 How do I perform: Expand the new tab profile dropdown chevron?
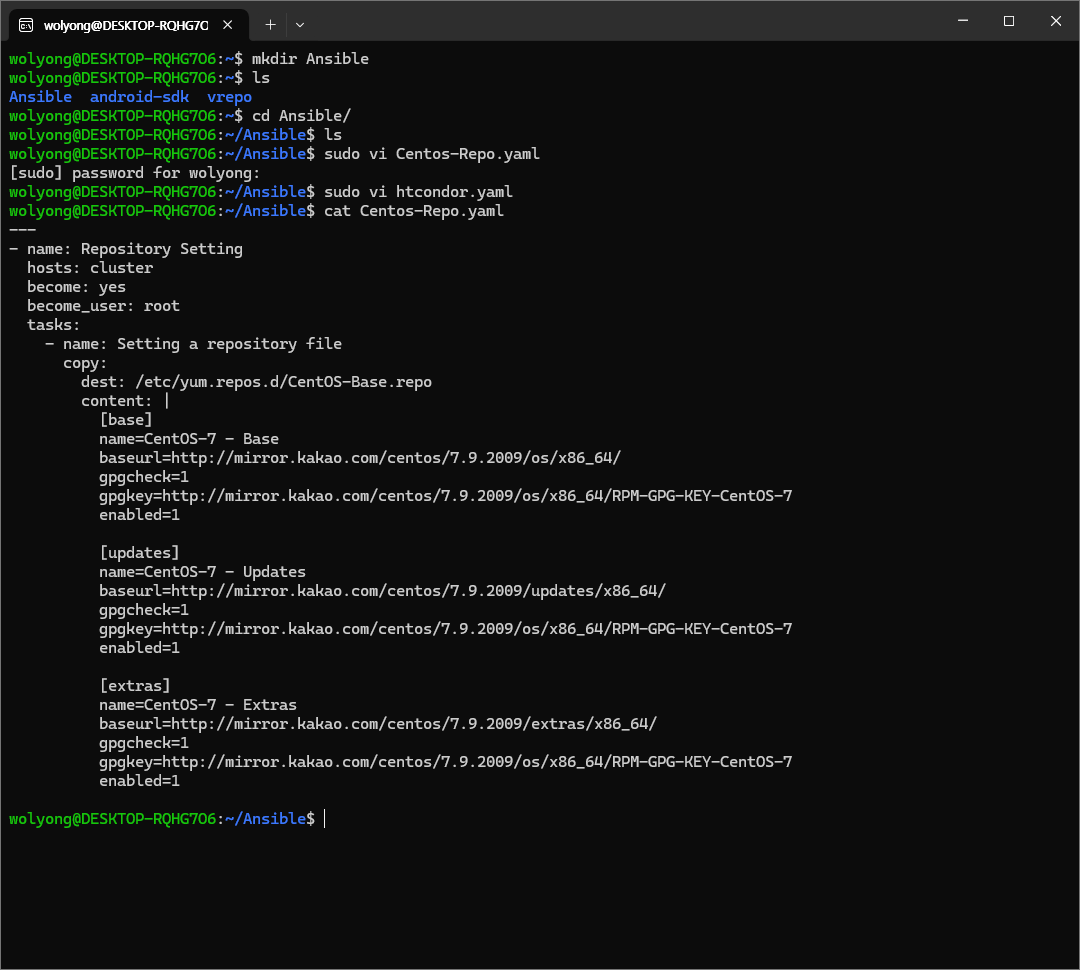click(x=300, y=24)
